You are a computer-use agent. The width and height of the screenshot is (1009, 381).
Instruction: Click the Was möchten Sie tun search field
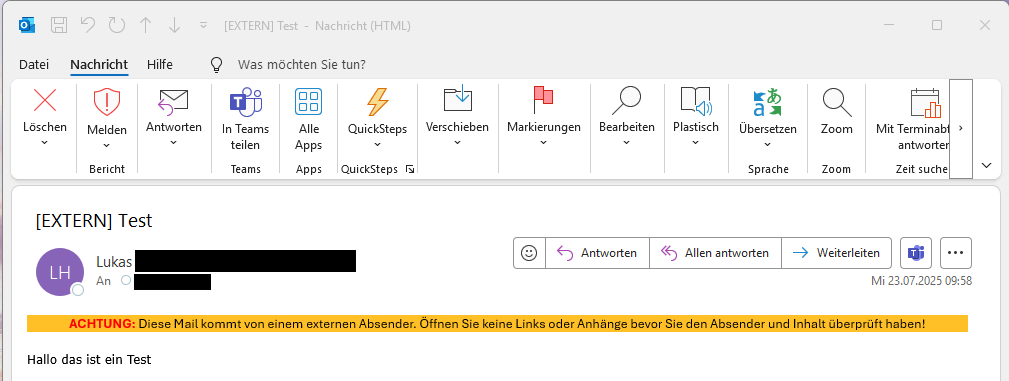coord(302,64)
